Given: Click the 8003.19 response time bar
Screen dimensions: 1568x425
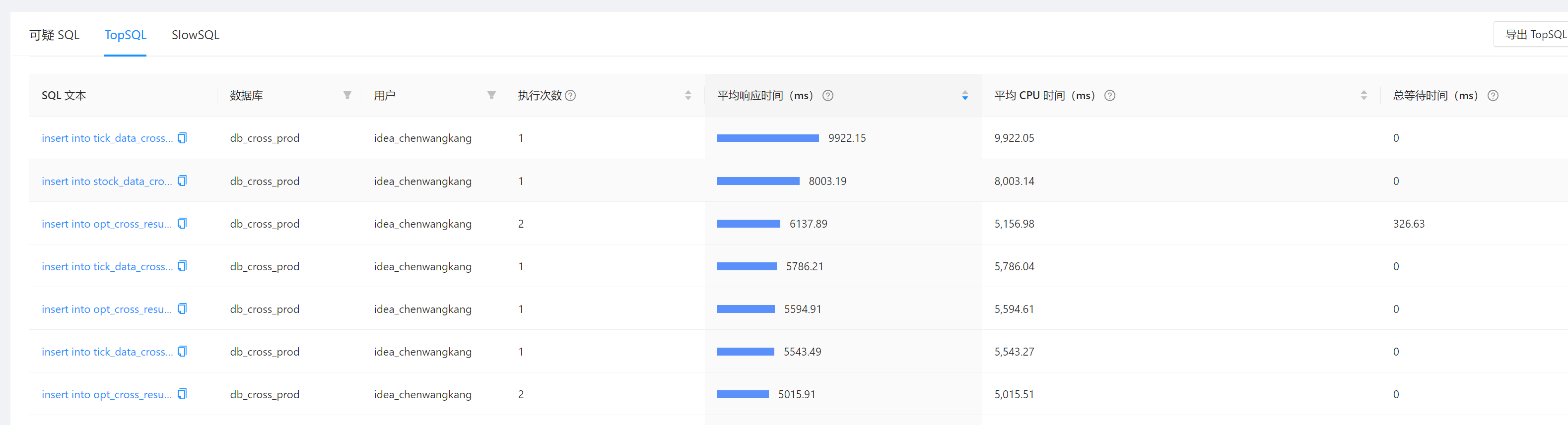Looking at the screenshot, I should pos(758,181).
